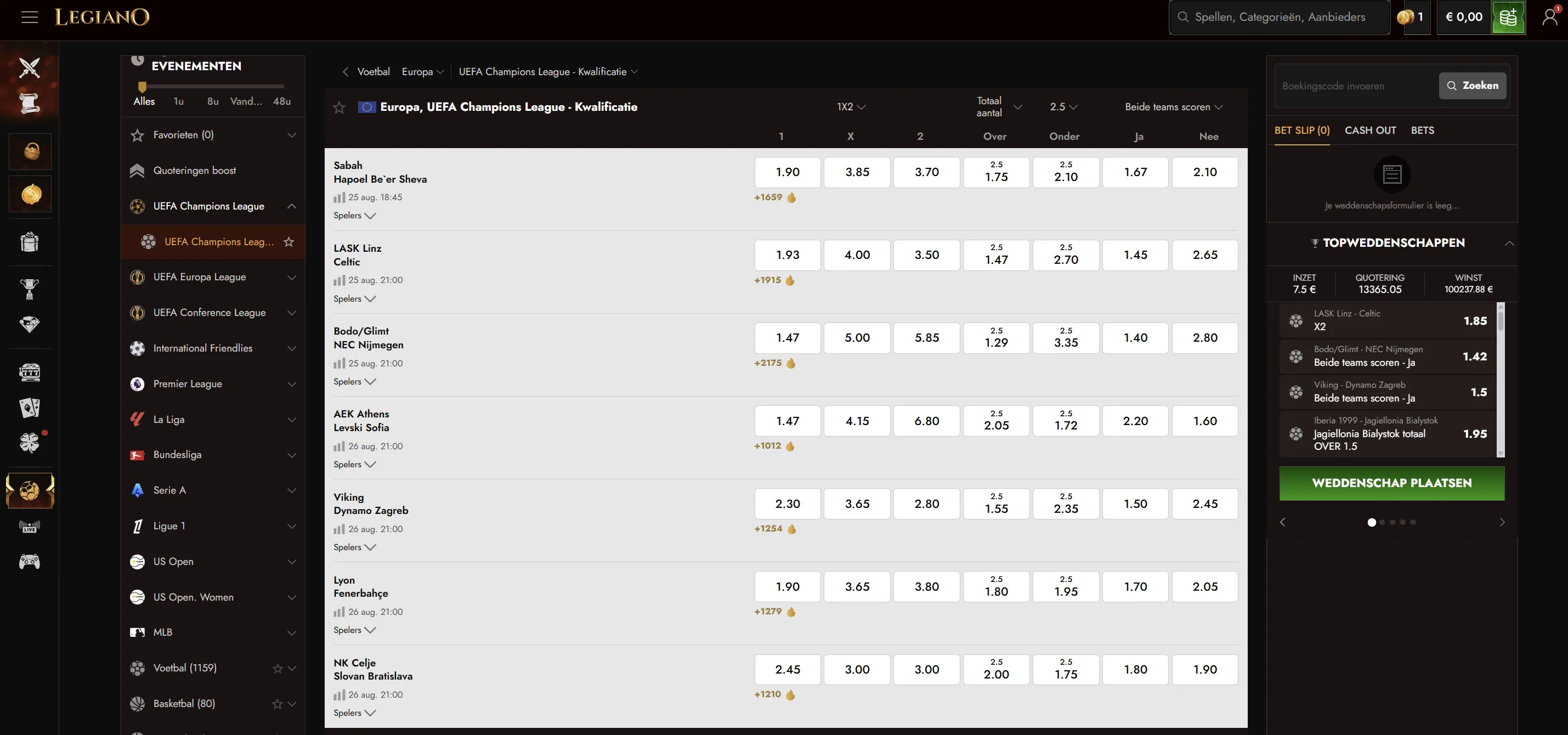Open the 1X2 market dropdown

850,106
